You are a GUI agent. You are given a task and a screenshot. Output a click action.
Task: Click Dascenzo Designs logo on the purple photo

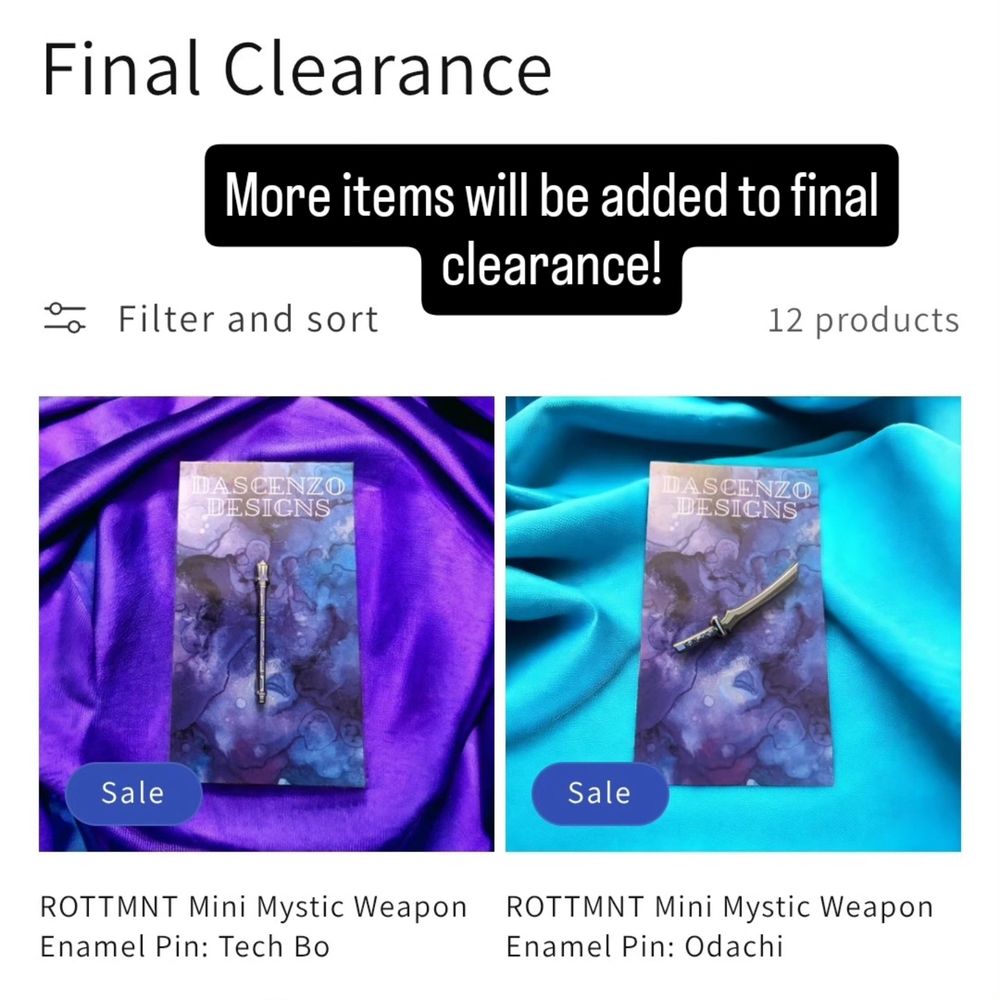[268, 497]
